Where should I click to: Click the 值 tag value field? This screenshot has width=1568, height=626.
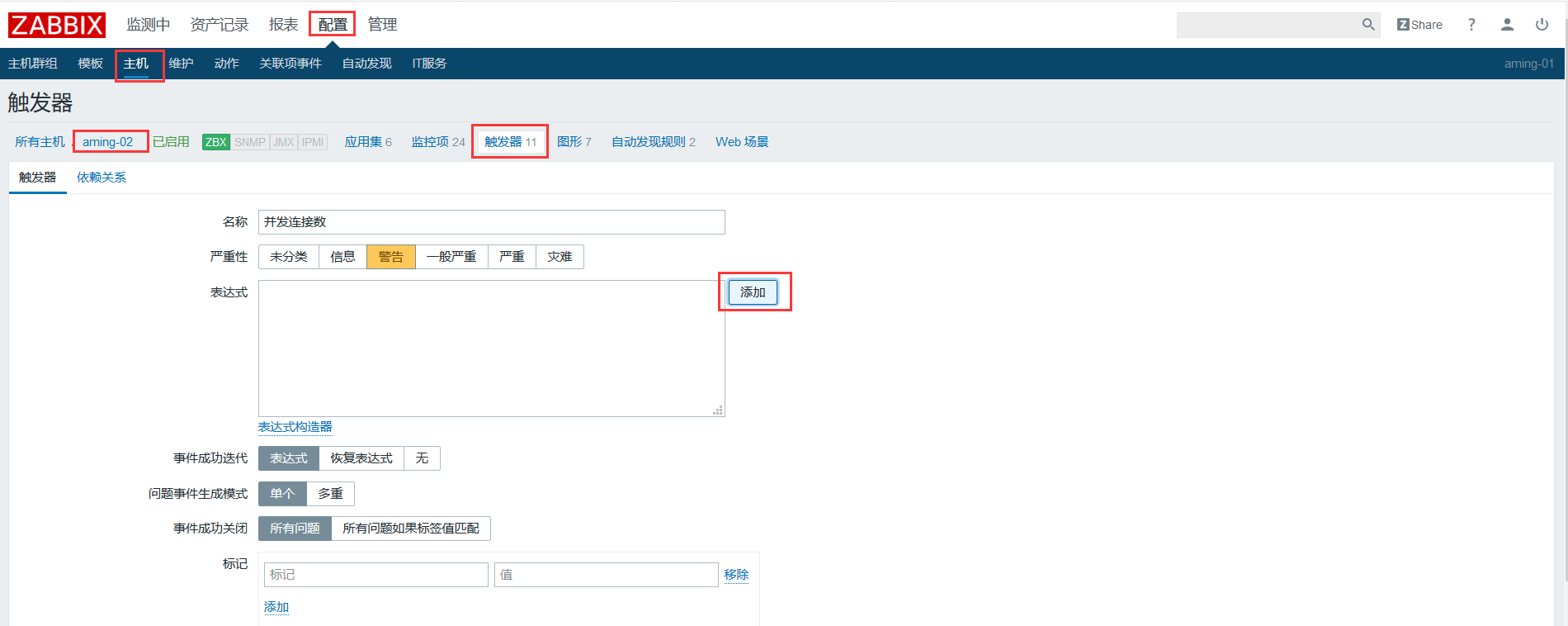pos(607,575)
